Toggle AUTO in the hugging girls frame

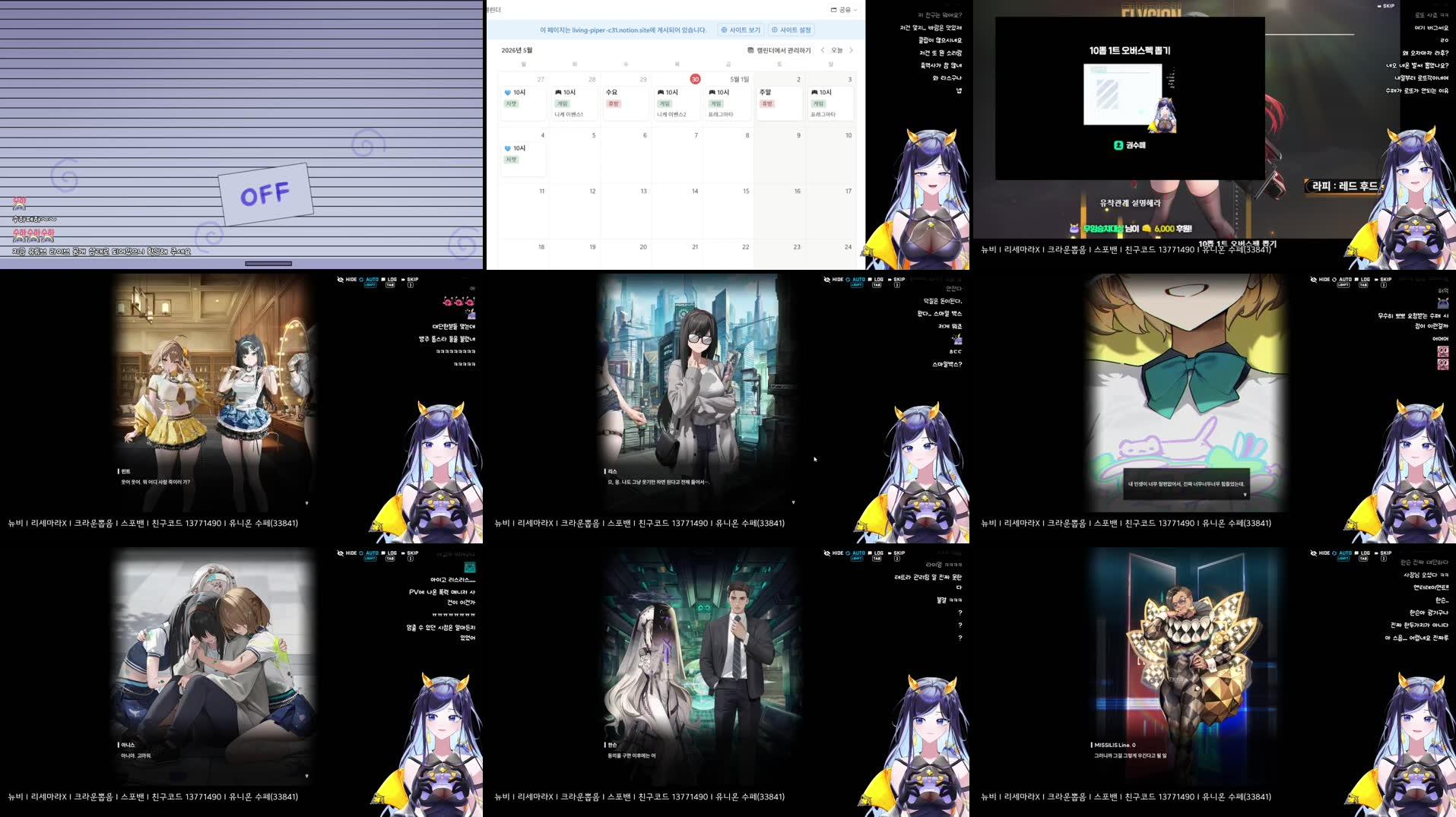370,554
